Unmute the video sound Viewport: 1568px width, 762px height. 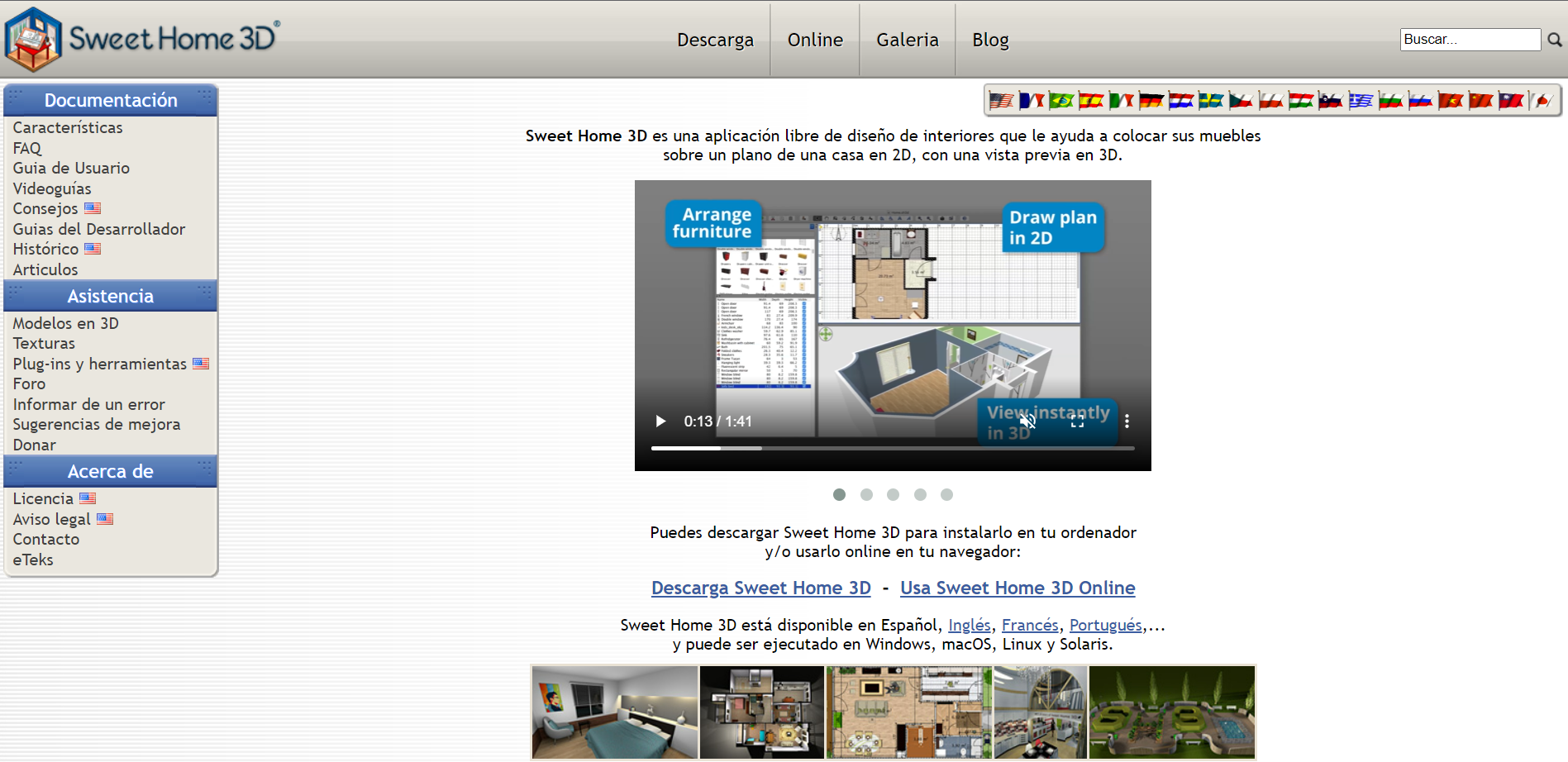(1027, 421)
